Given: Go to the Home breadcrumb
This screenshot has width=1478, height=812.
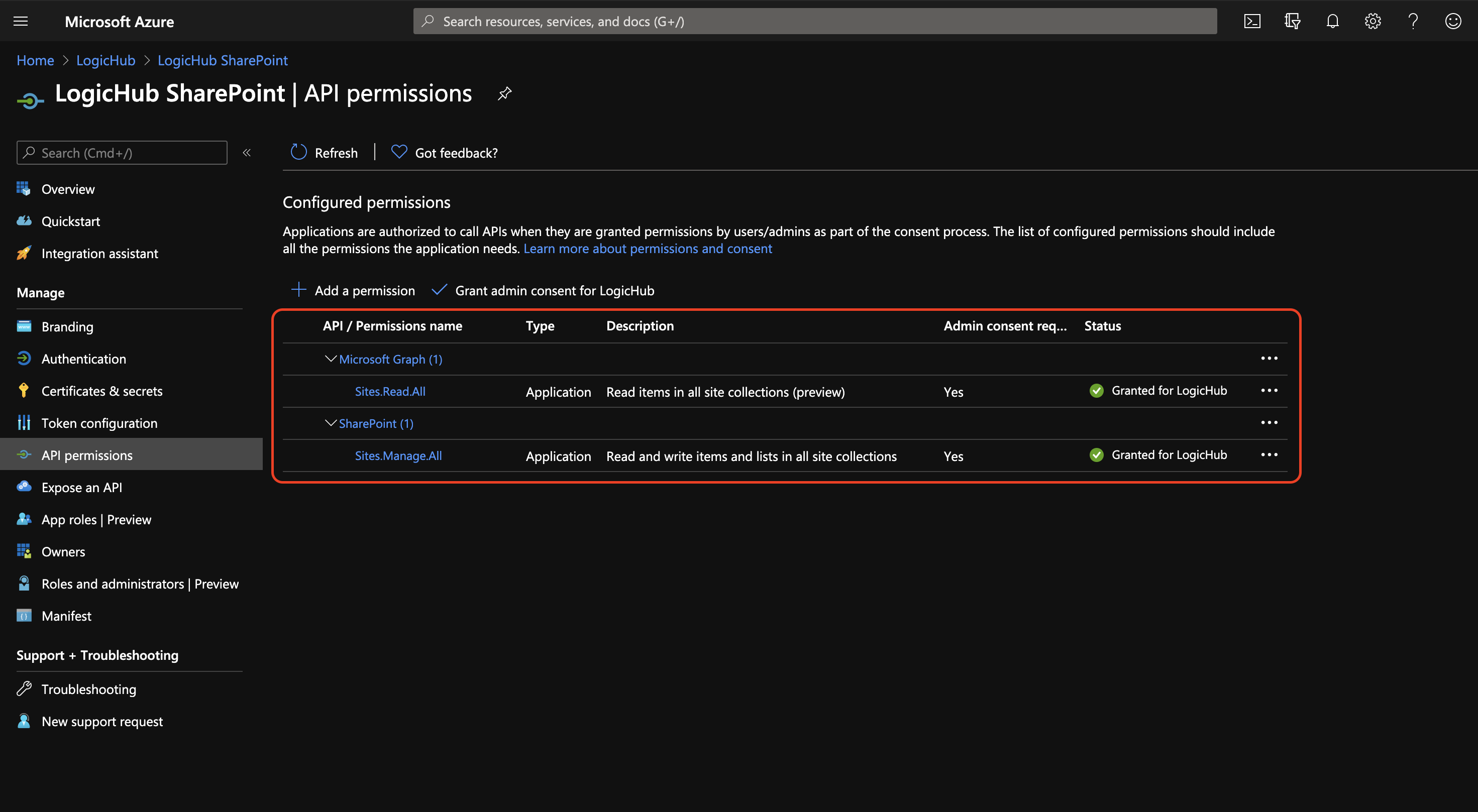Looking at the screenshot, I should pos(35,60).
